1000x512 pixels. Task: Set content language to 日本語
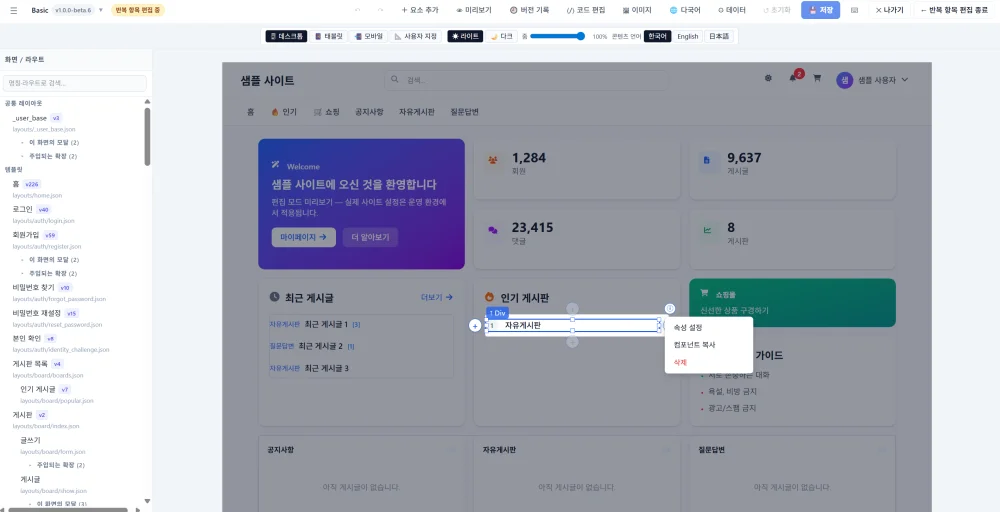point(719,36)
